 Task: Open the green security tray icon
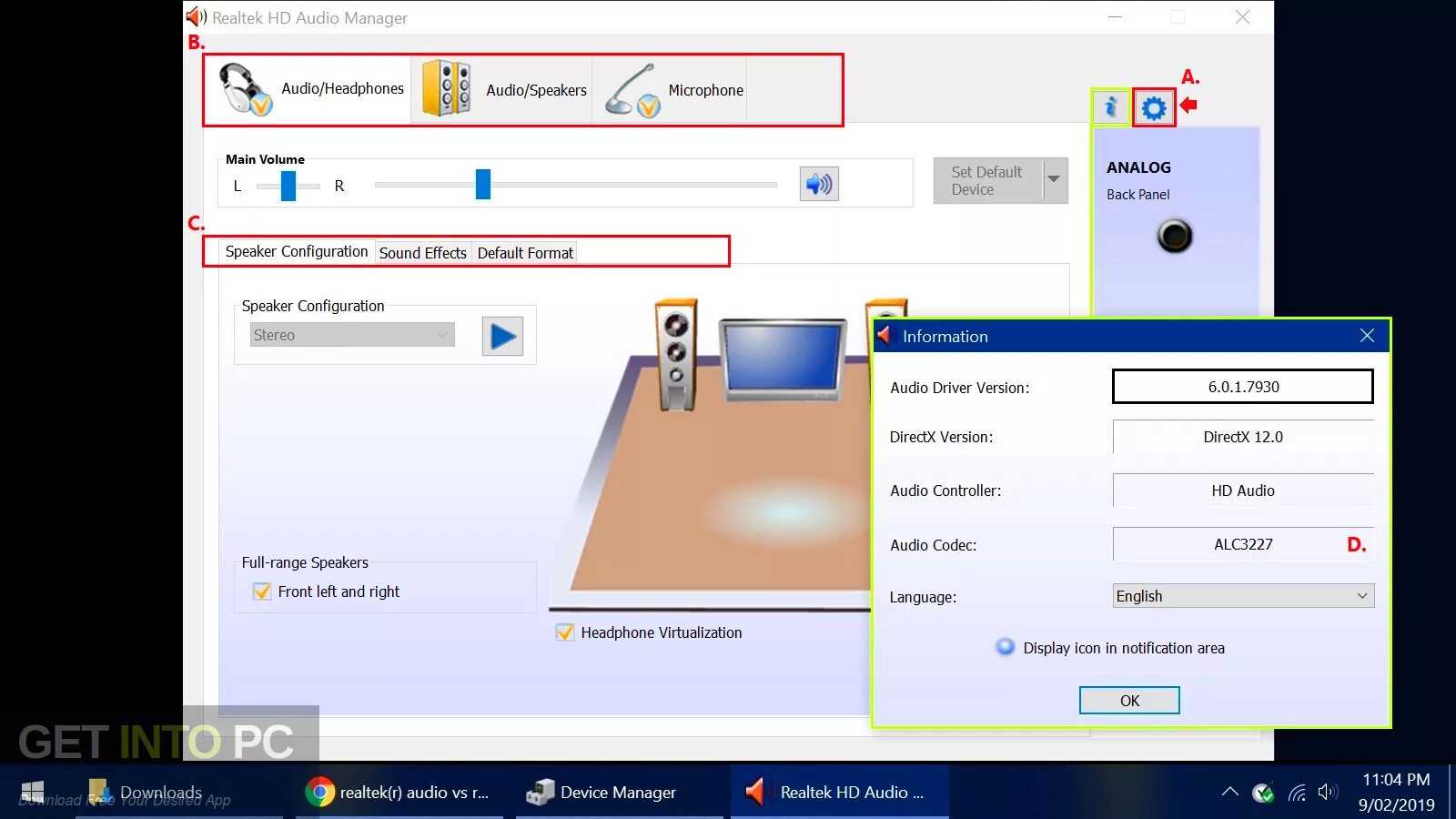click(1263, 793)
